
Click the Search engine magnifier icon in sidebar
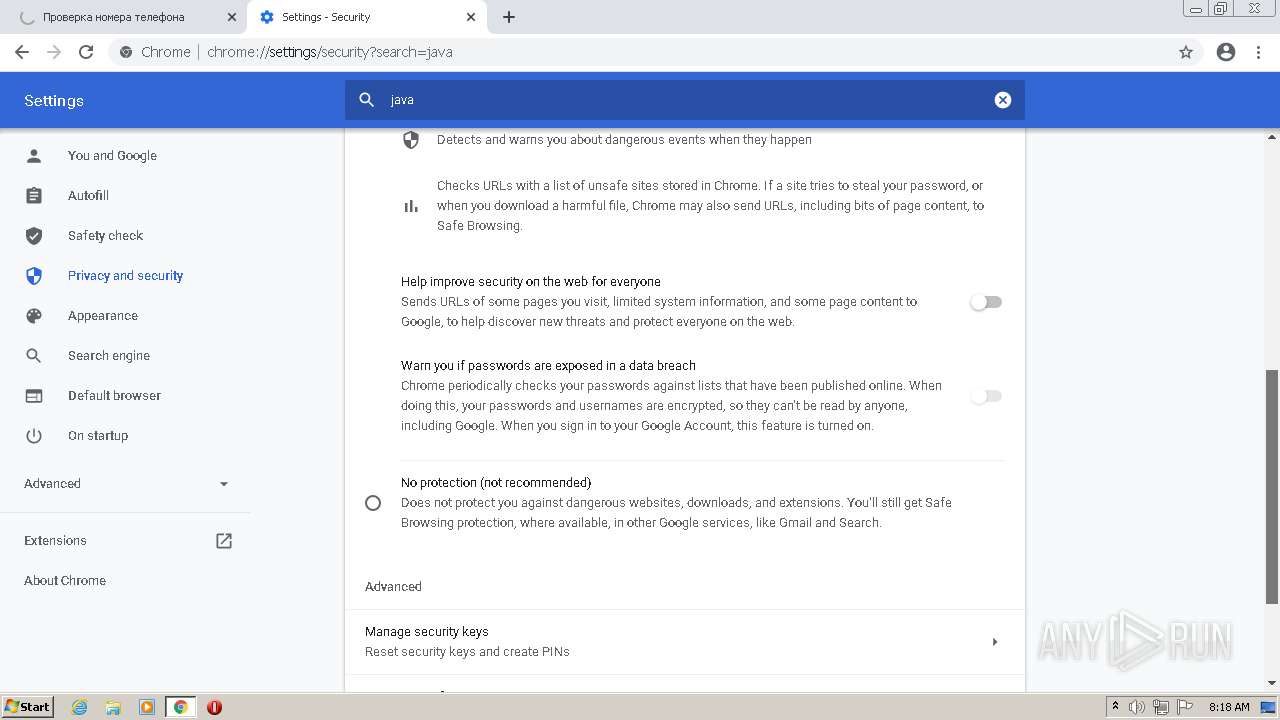34,356
